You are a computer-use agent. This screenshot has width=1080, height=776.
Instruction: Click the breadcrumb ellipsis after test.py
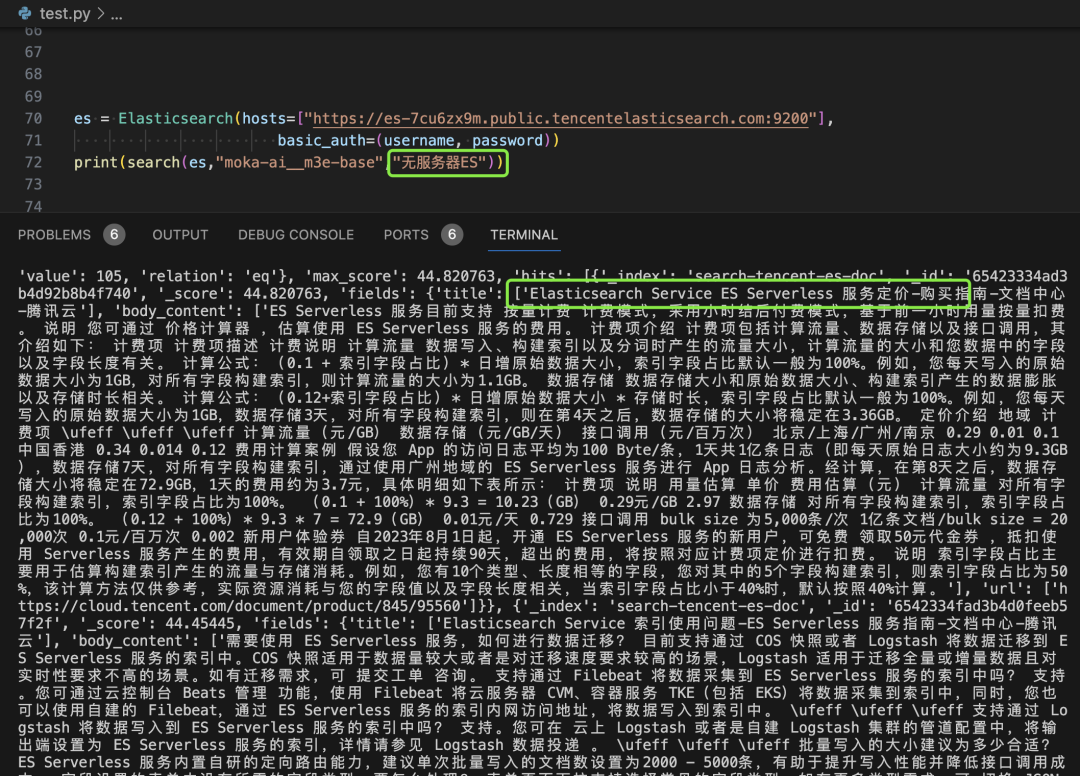[x=116, y=14]
